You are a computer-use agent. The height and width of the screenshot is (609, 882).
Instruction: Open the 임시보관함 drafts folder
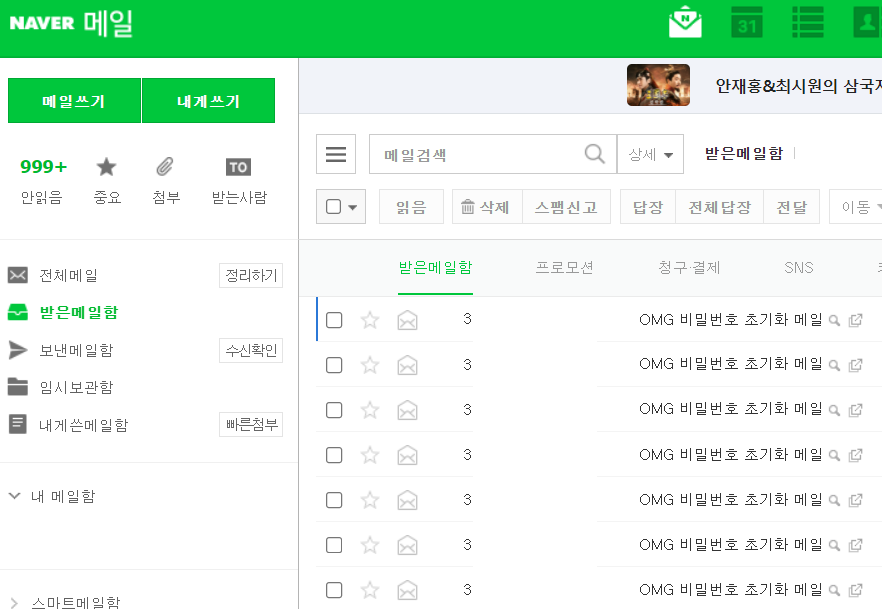point(76,387)
